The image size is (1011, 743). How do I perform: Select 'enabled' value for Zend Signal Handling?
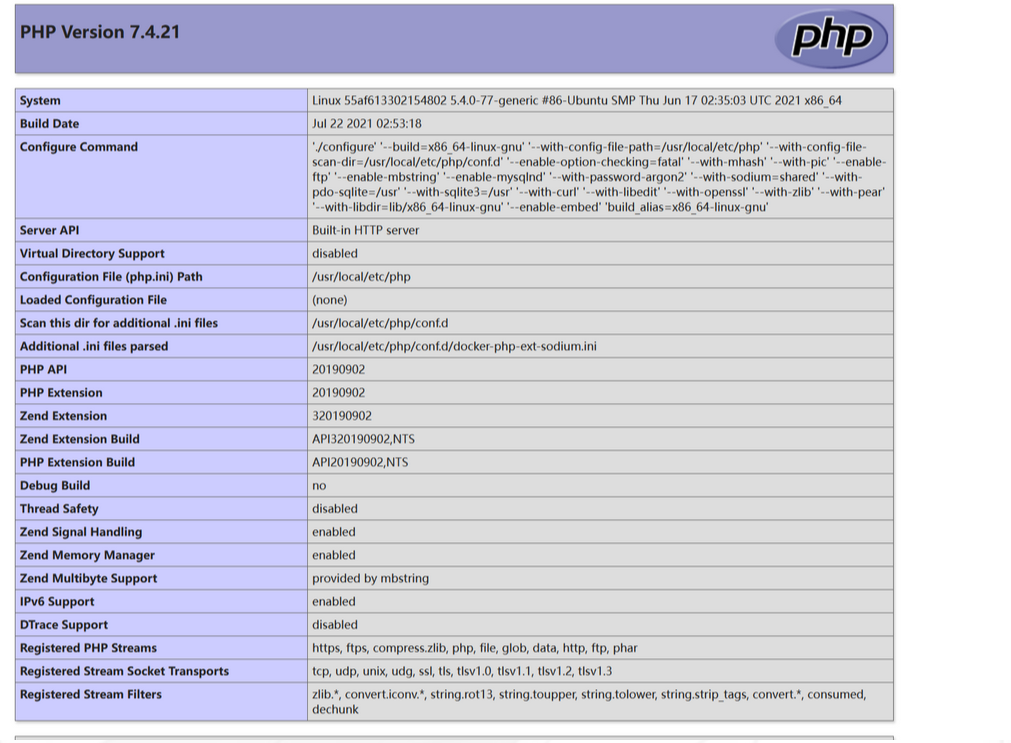coord(333,532)
